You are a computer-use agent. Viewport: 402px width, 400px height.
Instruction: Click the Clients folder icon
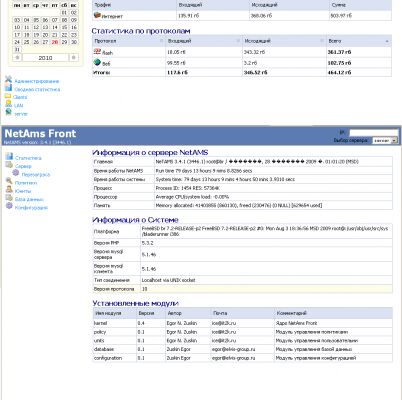pyautogui.click(x=8, y=96)
